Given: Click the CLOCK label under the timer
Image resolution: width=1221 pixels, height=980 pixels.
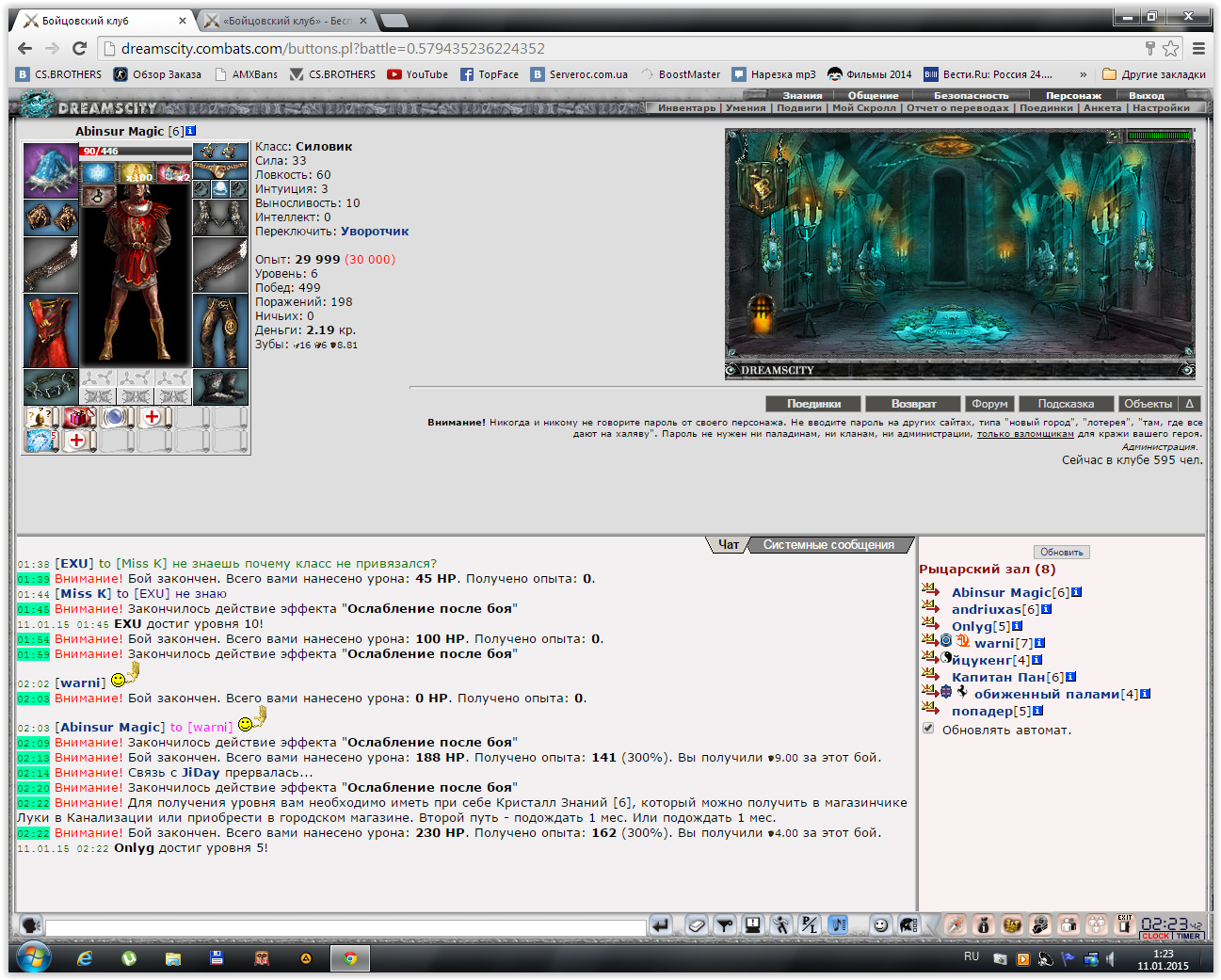Looking at the screenshot, I should 1155,936.
